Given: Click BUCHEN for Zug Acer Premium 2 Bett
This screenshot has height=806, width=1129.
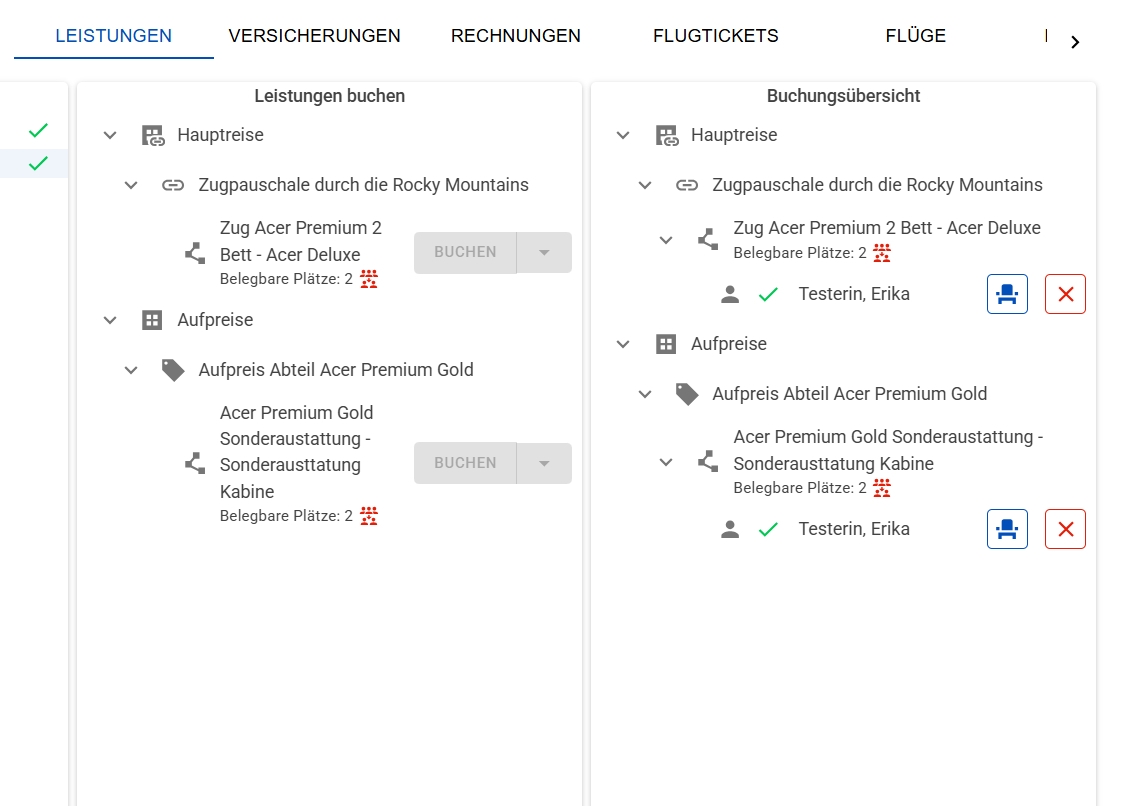Looking at the screenshot, I should [465, 253].
